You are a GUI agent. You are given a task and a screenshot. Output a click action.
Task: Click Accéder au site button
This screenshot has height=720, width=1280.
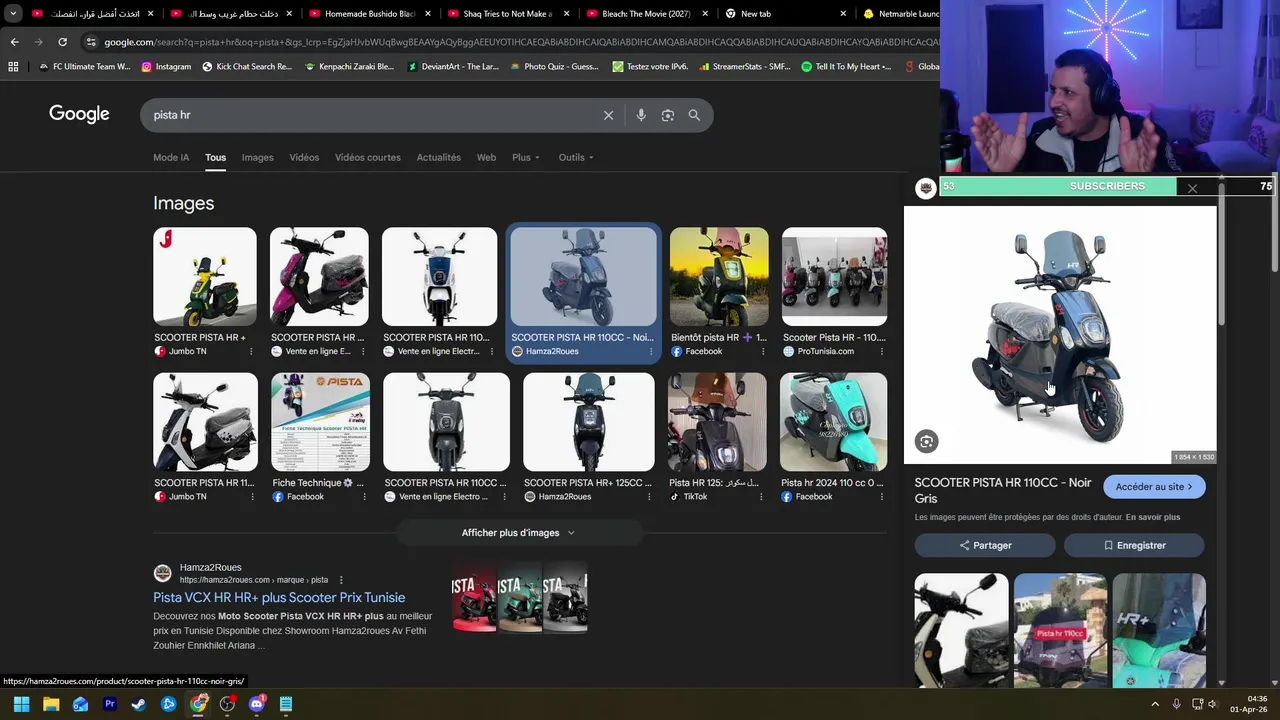point(1154,487)
